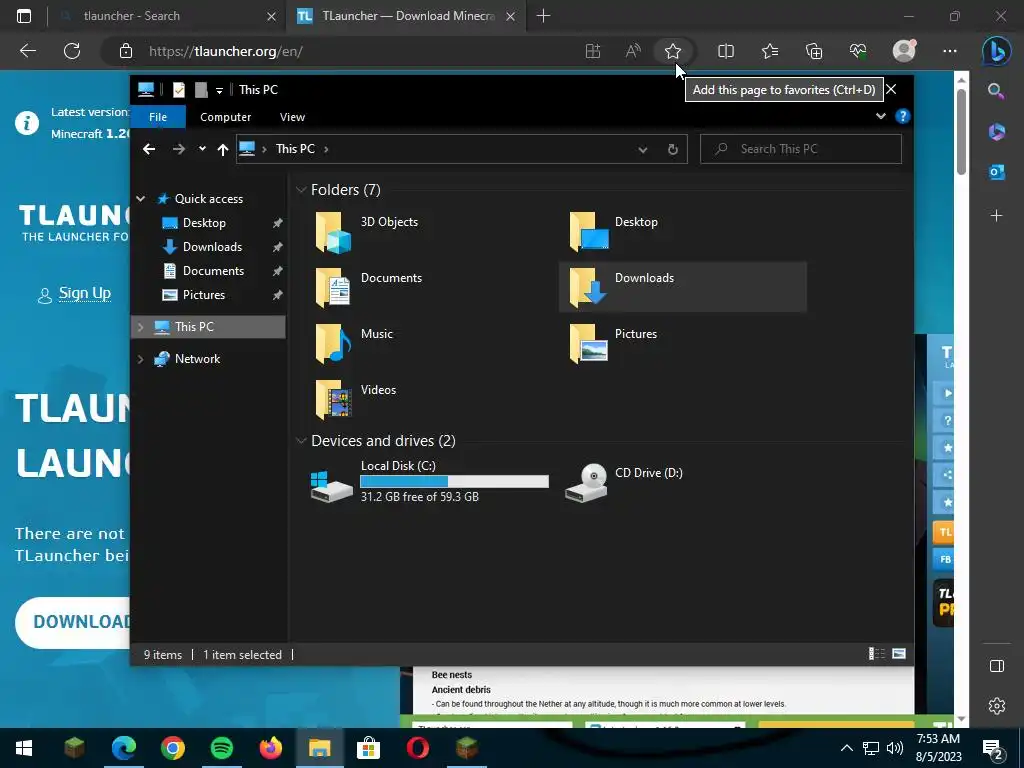Open Bing chat sidebar button

[x=997, y=51]
